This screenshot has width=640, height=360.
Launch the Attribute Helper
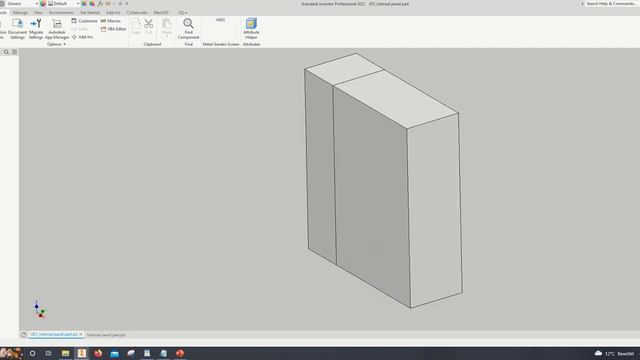(251, 29)
